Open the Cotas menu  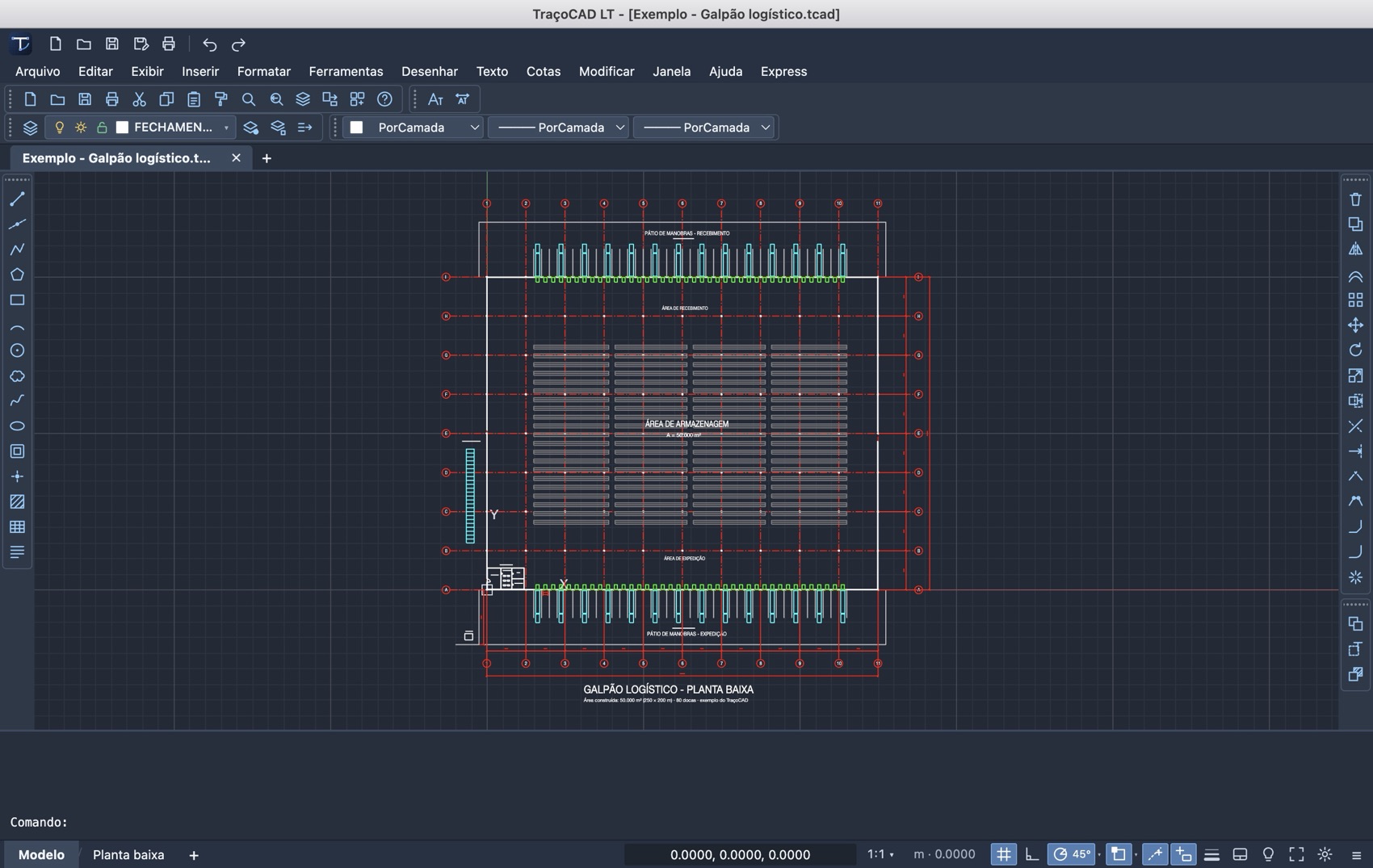coord(544,71)
